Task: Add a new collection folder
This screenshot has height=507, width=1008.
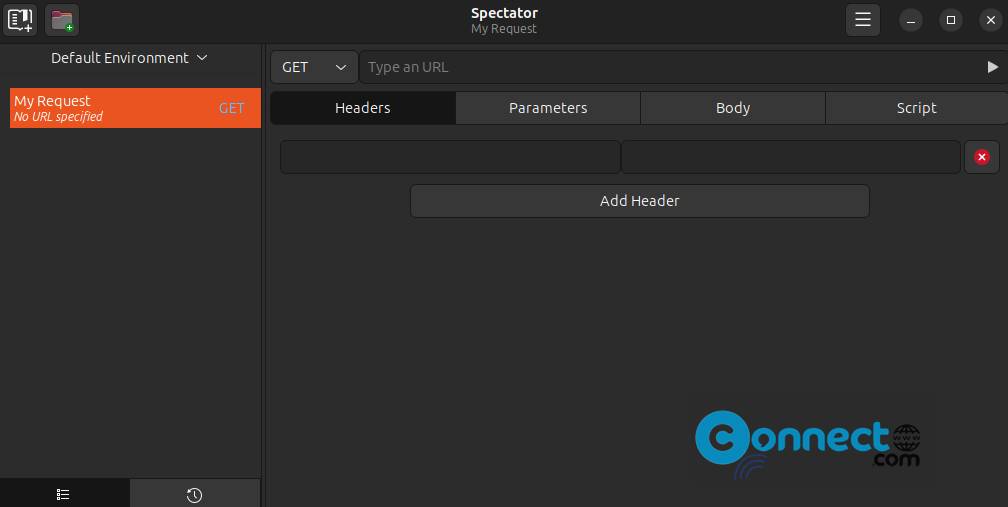Action: pos(62,20)
